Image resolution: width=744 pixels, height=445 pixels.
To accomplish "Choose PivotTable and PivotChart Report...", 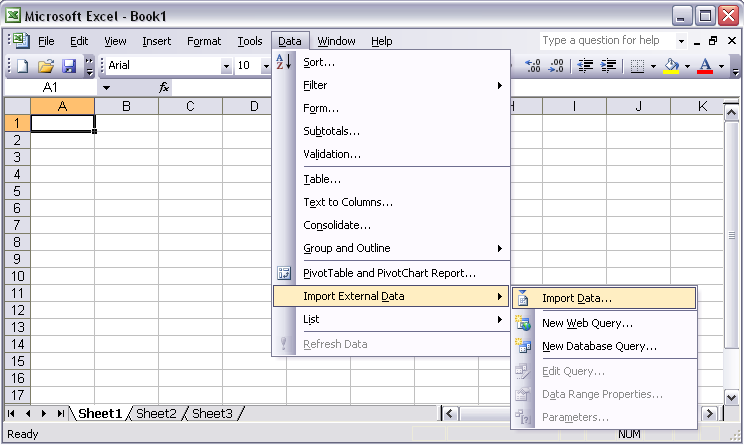I will (x=391, y=273).
